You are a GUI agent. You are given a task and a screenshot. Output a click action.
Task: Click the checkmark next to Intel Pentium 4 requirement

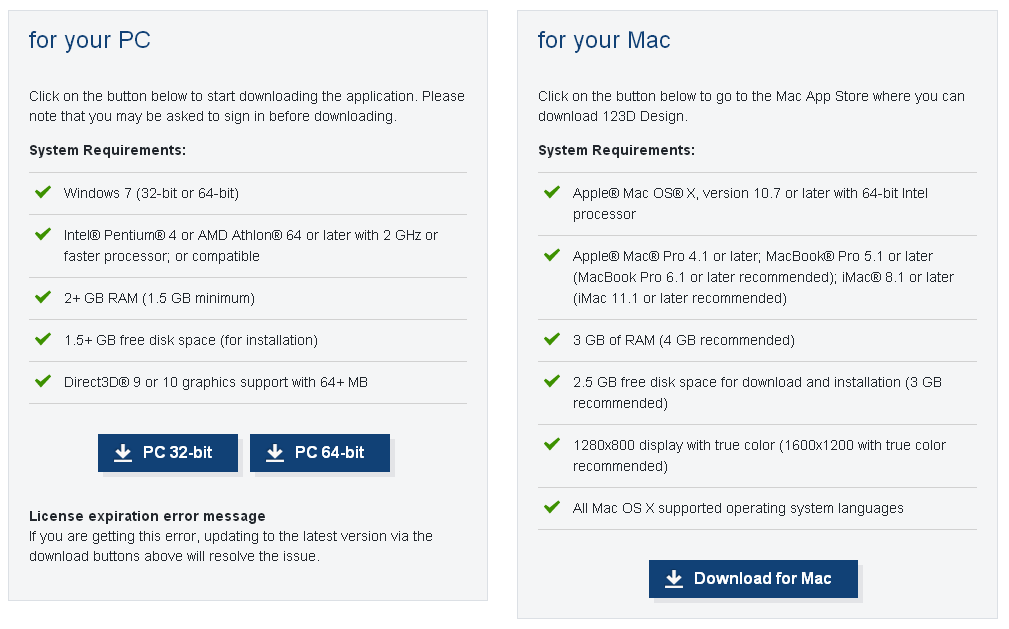tap(43, 234)
